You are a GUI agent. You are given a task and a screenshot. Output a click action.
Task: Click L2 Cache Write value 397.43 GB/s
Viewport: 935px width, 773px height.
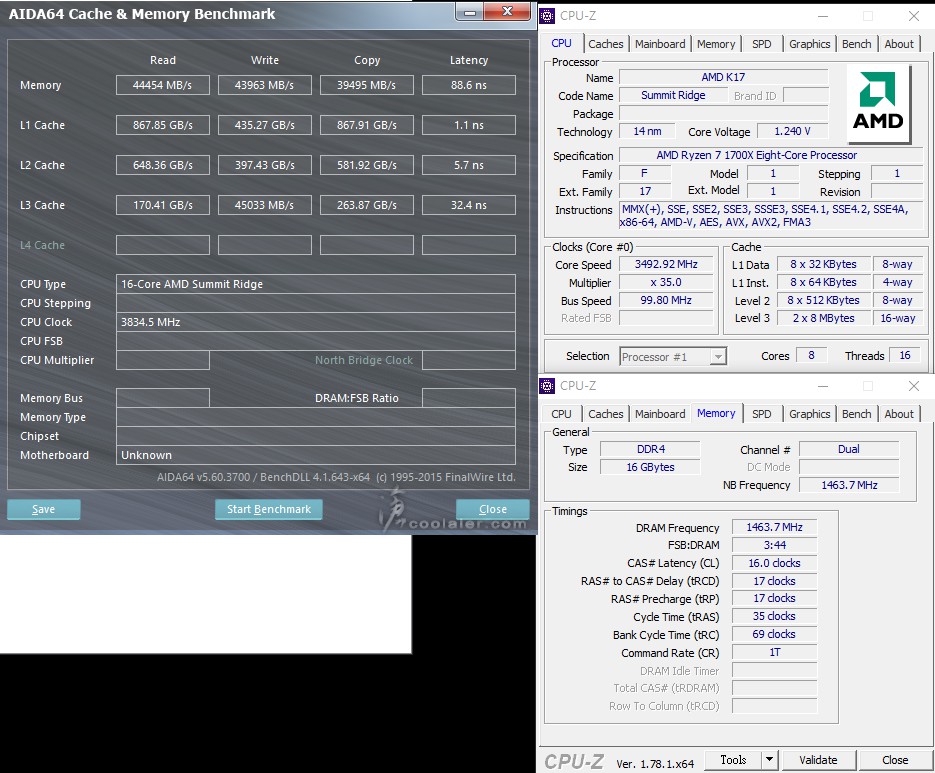pos(265,165)
